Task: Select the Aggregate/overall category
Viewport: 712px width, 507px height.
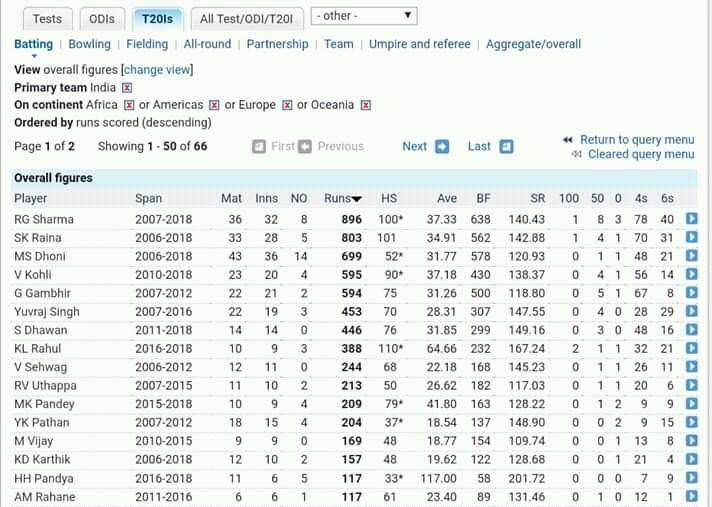Action: coord(534,44)
